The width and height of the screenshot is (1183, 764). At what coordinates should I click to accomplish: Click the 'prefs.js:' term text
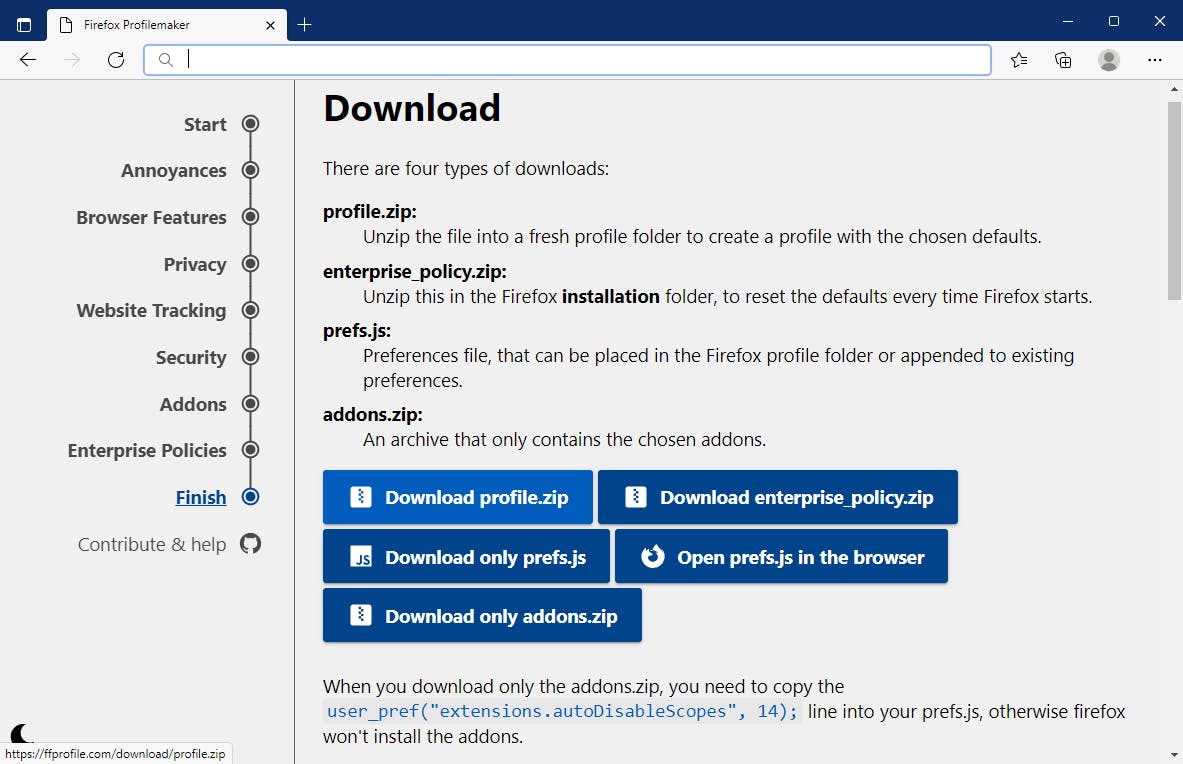pyautogui.click(x=357, y=330)
